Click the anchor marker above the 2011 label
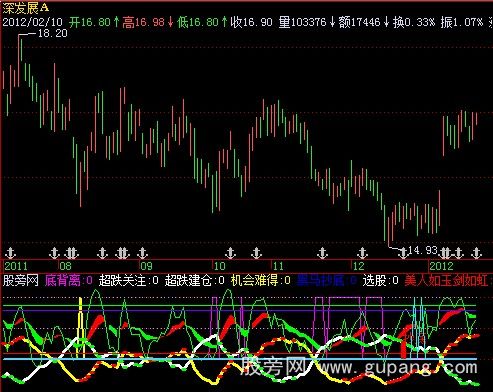 point(11,253)
